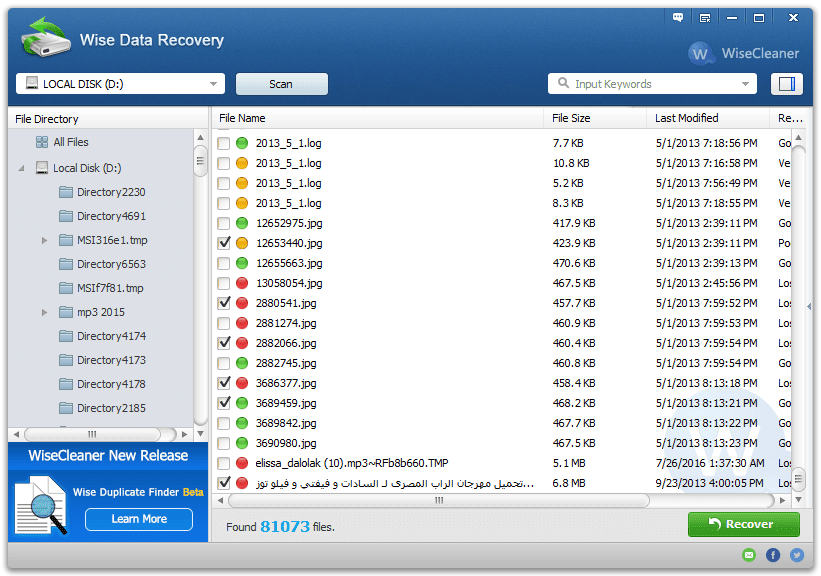Image resolution: width=821 pixels, height=576 pixels.
Task: Collapse the Local Disk (D:) tree node
Action: (x=21, y=168)
